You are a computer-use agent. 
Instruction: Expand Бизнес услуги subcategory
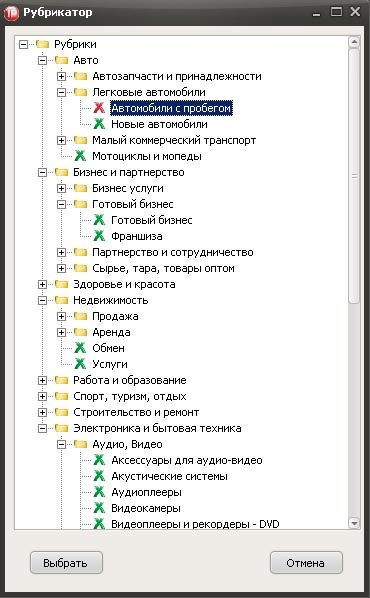pos(61,188)
